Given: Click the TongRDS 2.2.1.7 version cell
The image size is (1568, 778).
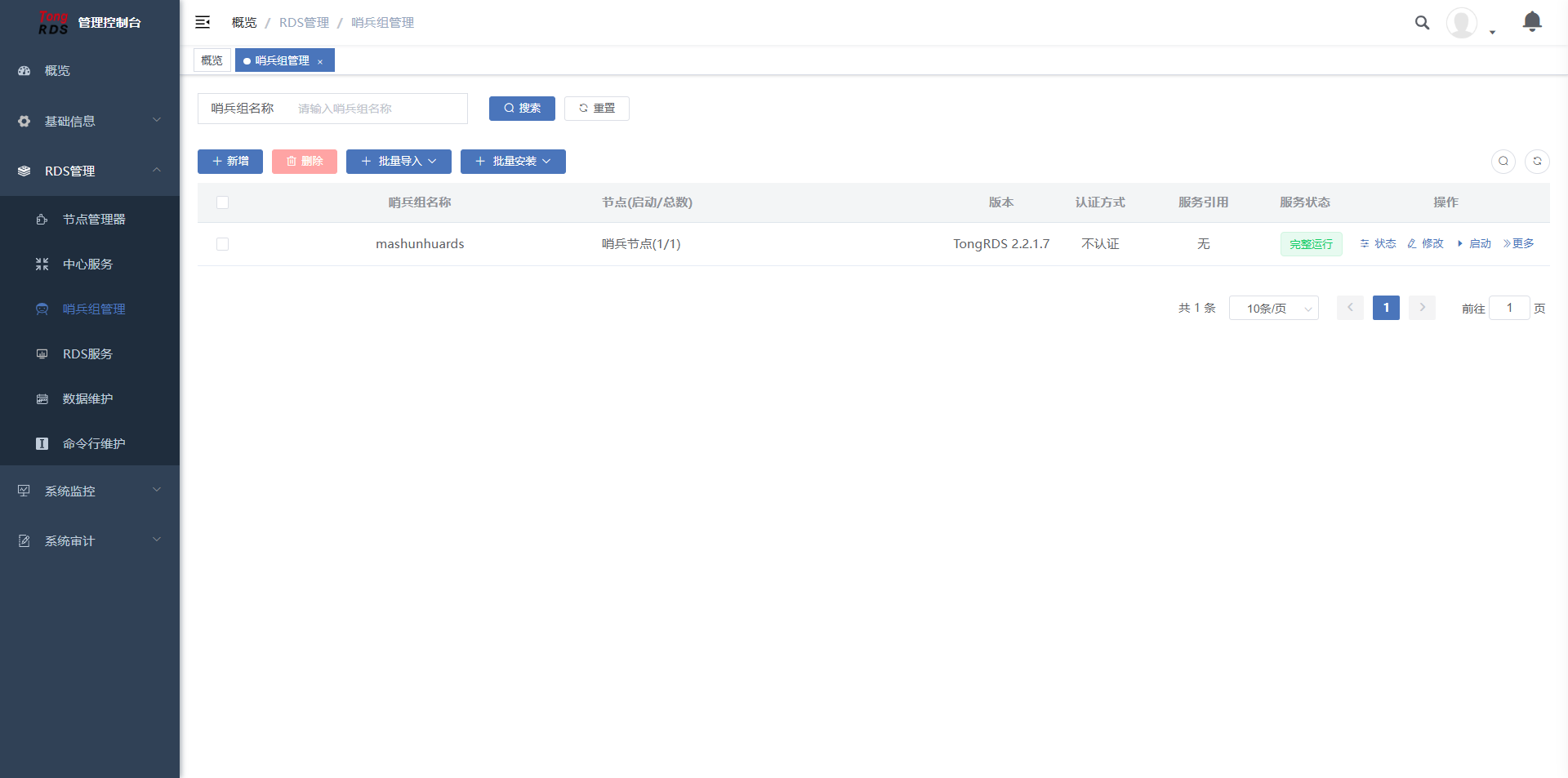Looking at the screenshot, I should tap(1001, 244).
